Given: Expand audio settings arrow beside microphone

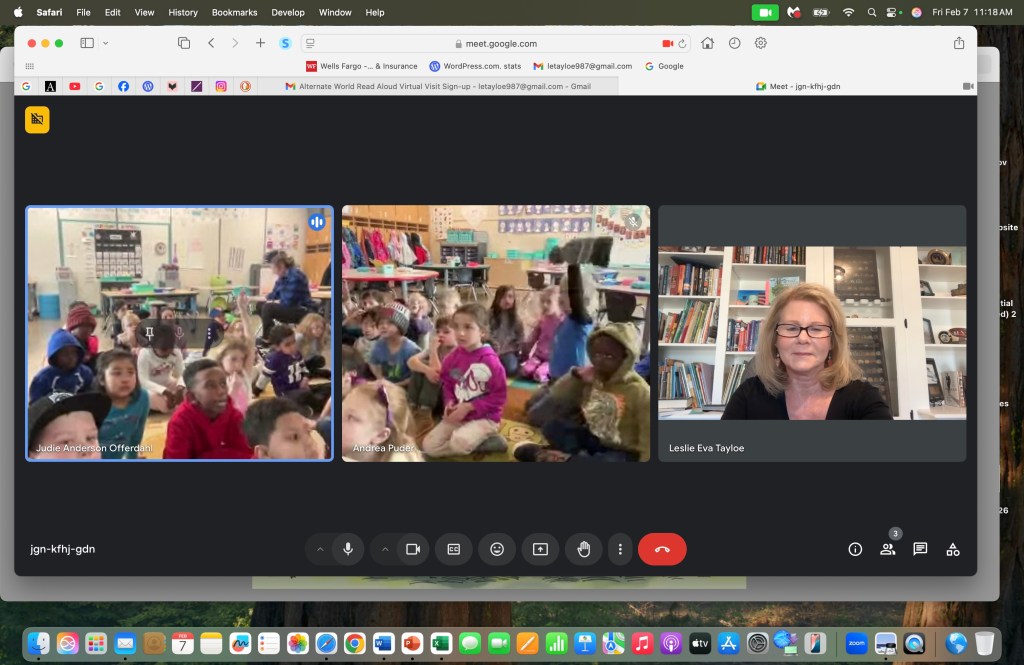Looking at the screenshot, I should click(320, 549).
